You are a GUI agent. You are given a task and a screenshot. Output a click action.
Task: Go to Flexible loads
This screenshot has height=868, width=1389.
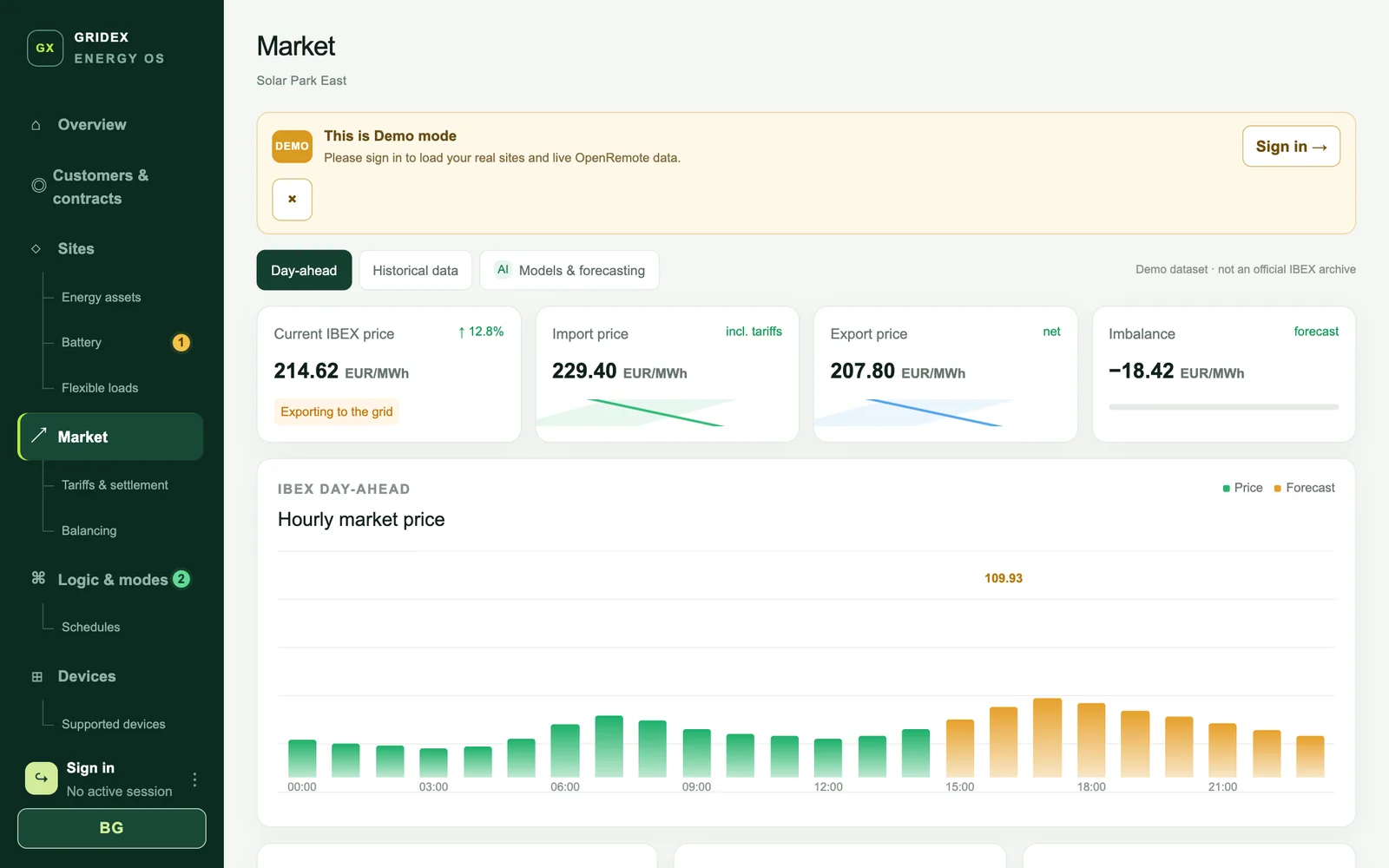point(100,388)
